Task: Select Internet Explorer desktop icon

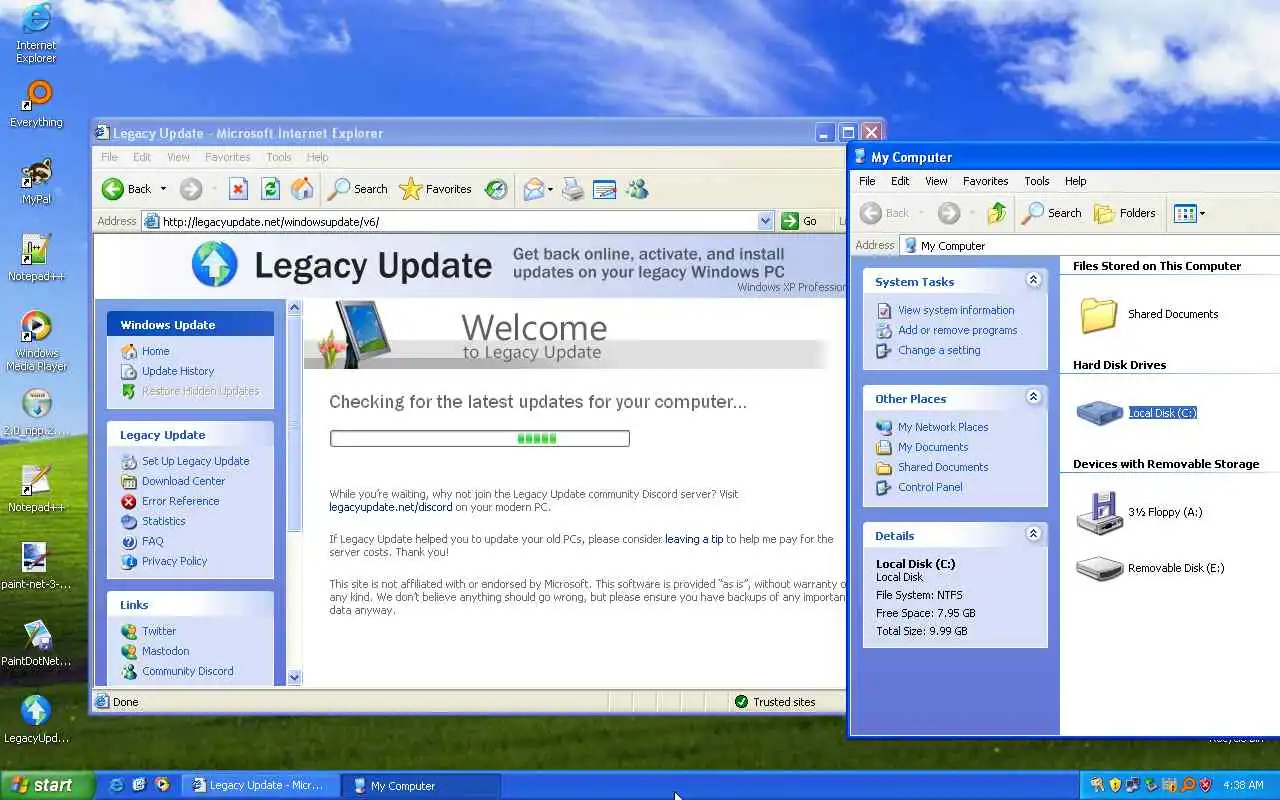Action: [36, 33]
